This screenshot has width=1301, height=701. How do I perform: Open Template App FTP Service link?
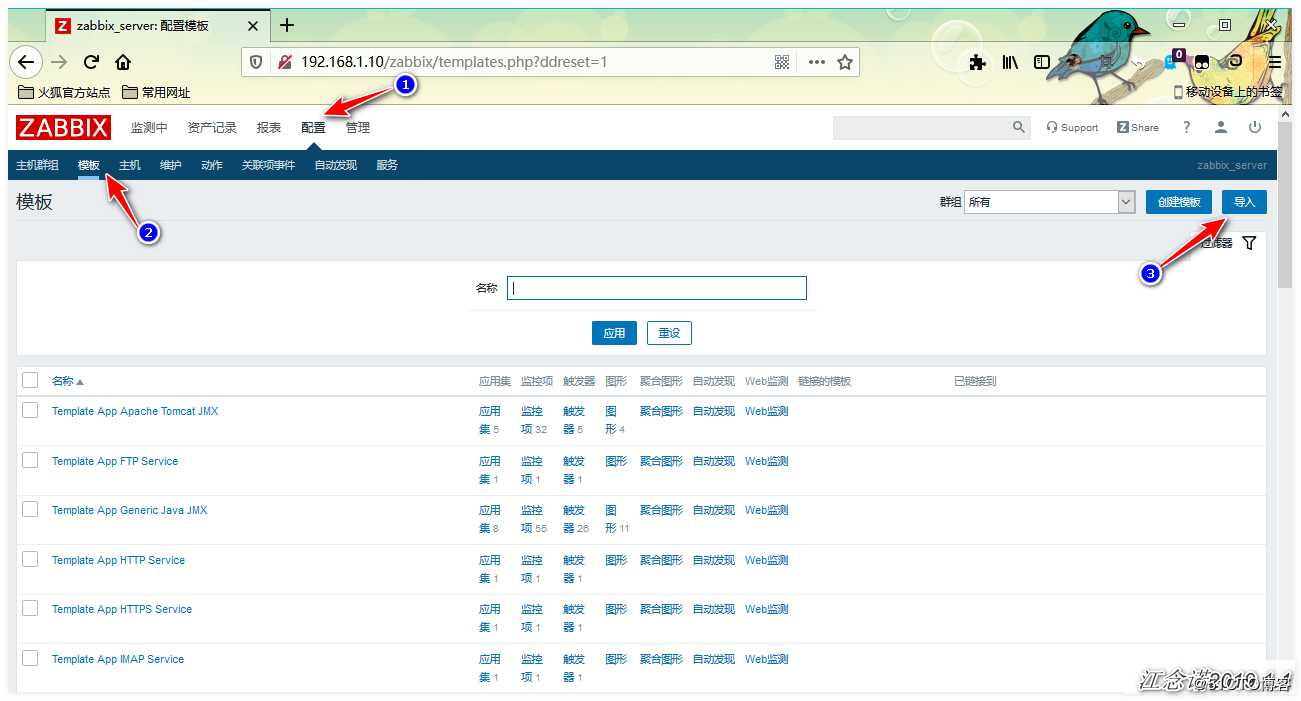115,461
